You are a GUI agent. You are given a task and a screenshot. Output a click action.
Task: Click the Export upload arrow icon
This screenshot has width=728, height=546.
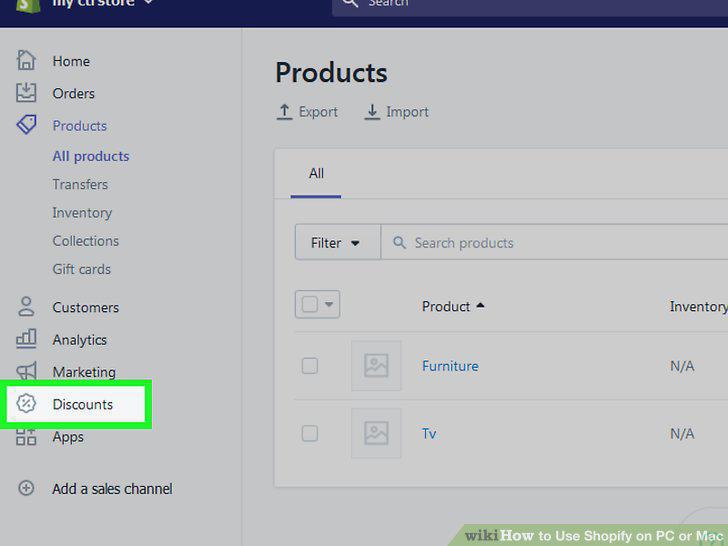tap(284, 112)
